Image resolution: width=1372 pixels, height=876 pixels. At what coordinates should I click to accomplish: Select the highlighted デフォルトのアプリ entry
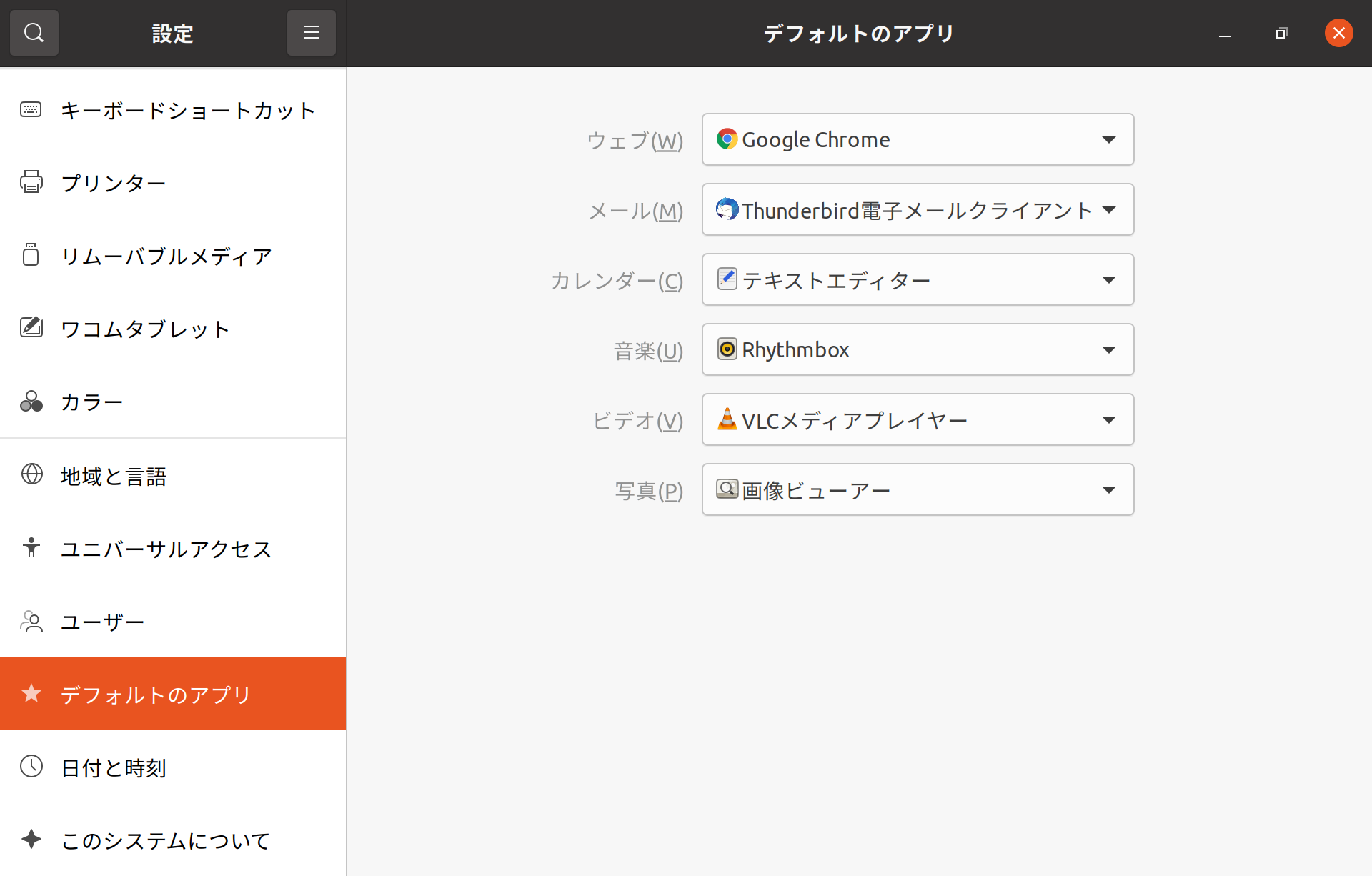[173, 694]
